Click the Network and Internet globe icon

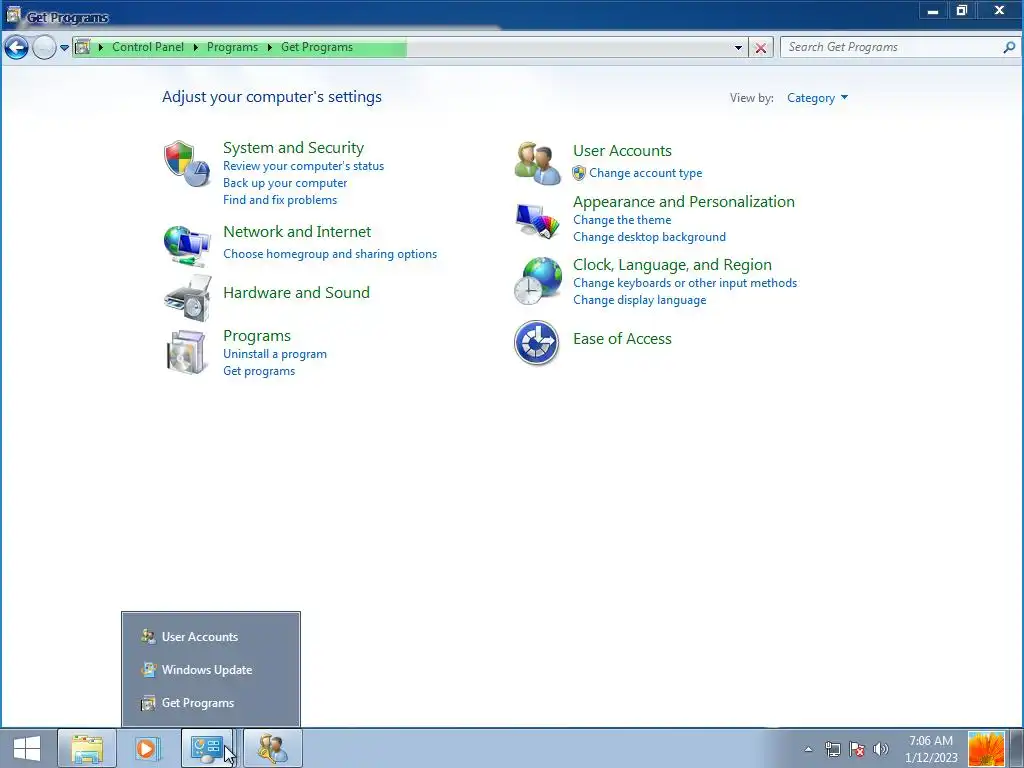pyautogui.click(x=187, y=245)
